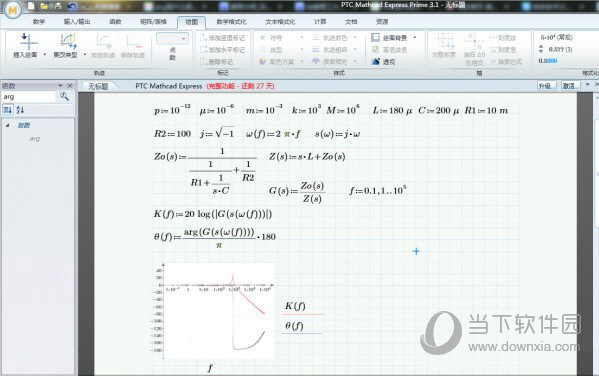Close the functions panel with the X
This screenshot has height=376, width=599.
(x=70, y=86)
